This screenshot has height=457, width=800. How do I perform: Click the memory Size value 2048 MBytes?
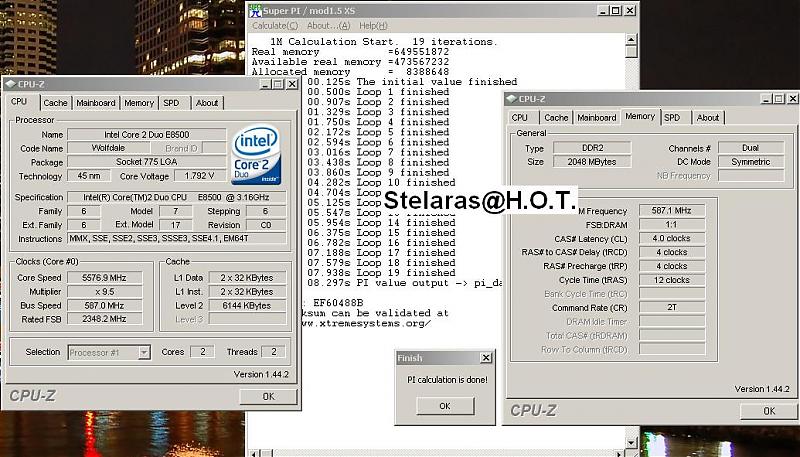click(592, 162)
